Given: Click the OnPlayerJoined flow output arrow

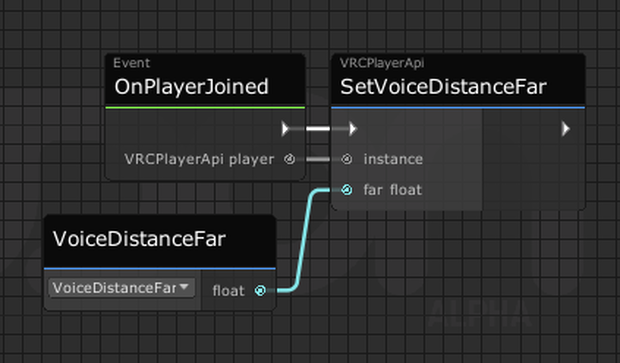Looking at the screenshot, I should click(285, 129).
